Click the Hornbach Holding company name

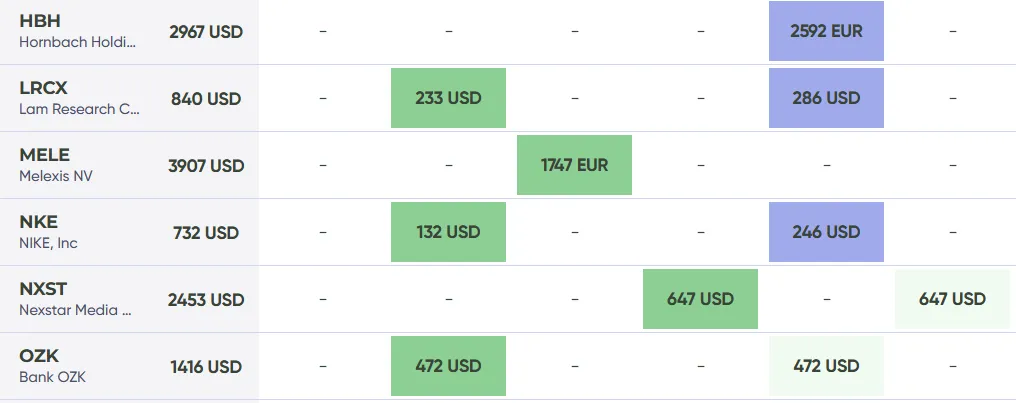(79, 42)
